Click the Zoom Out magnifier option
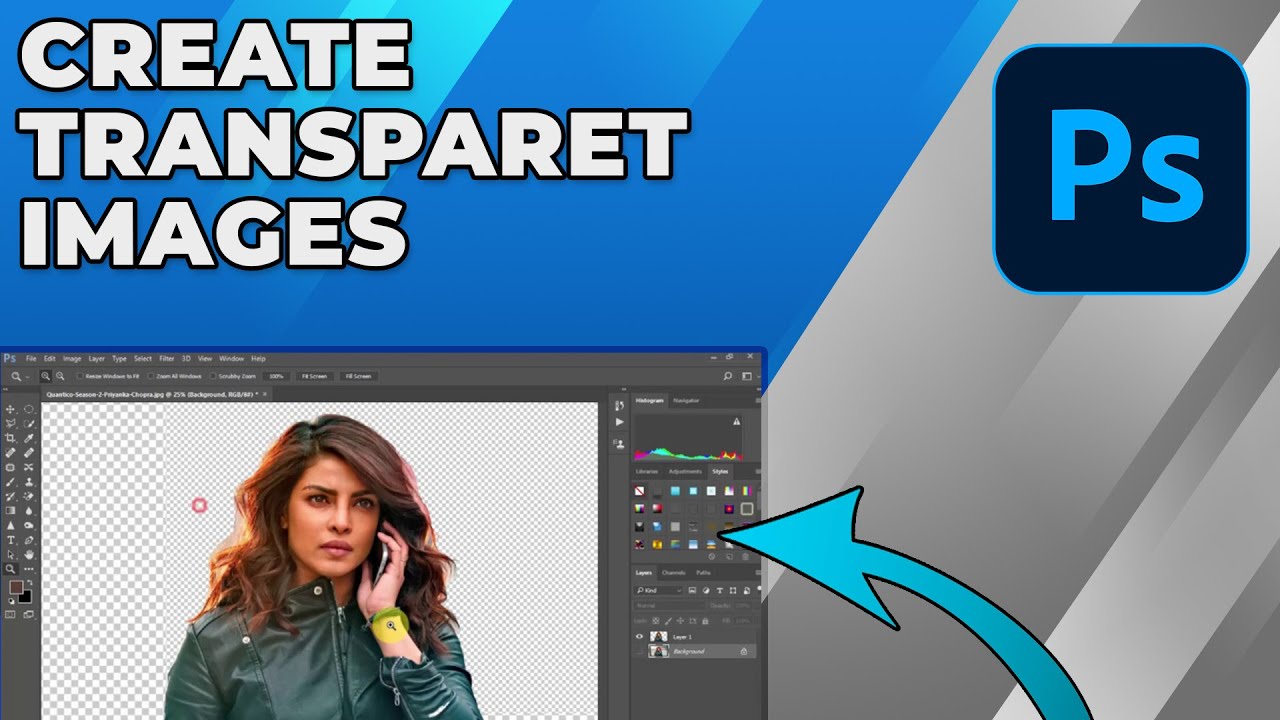 [60, 376]
